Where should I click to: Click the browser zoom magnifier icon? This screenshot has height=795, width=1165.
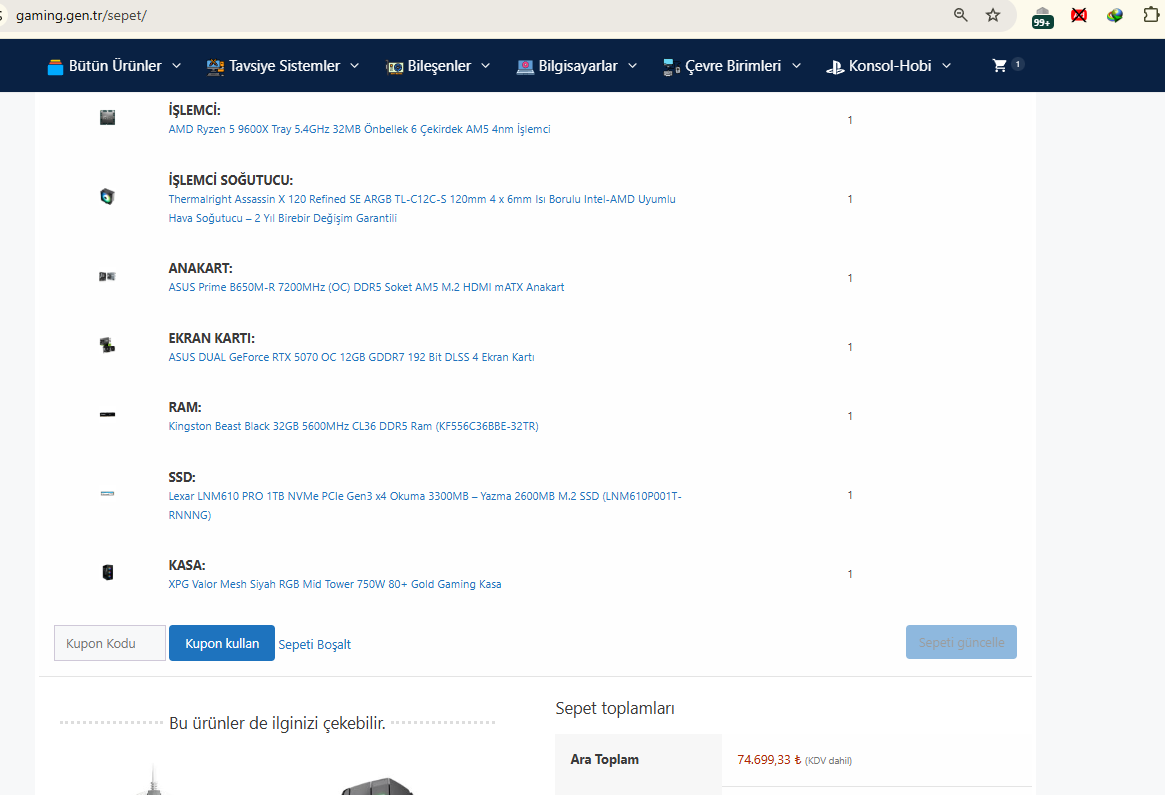click(x=961, y=15)
